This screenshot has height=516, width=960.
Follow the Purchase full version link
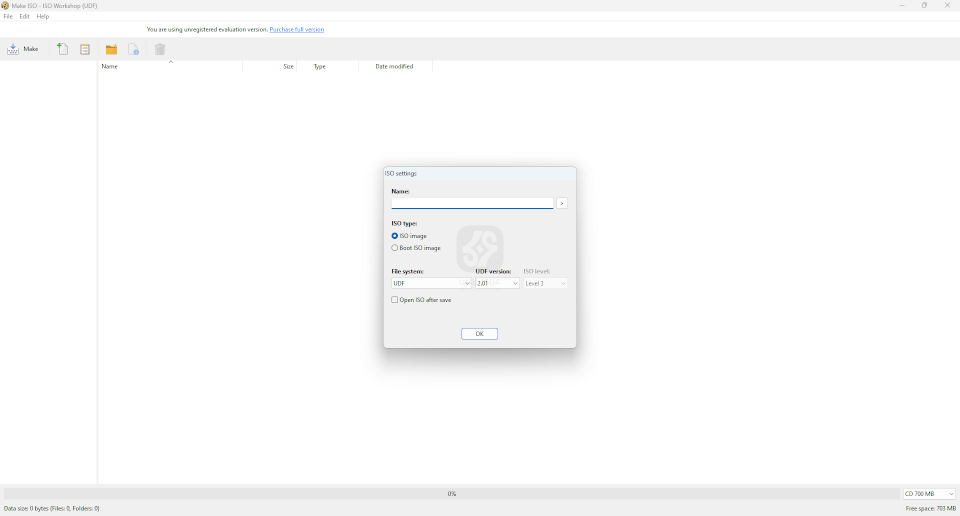pyautogui.click(x=296, y=30)
